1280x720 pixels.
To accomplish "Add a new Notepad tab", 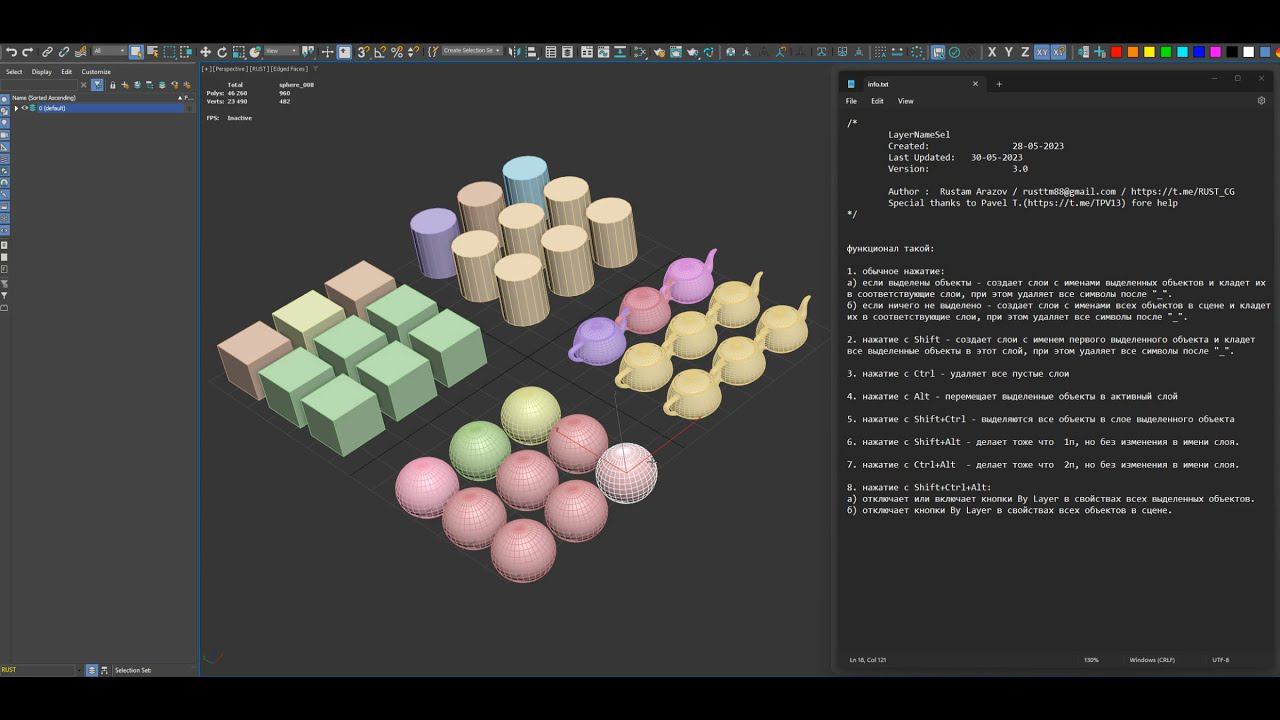I will [x=998, y=84].
